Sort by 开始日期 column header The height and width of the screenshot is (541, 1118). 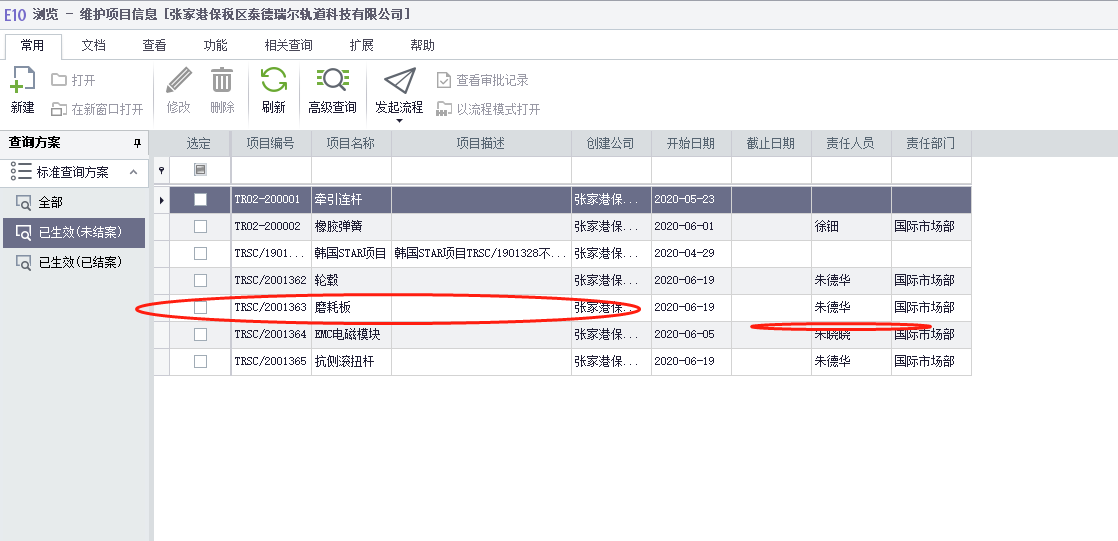(x=691, y=143)
